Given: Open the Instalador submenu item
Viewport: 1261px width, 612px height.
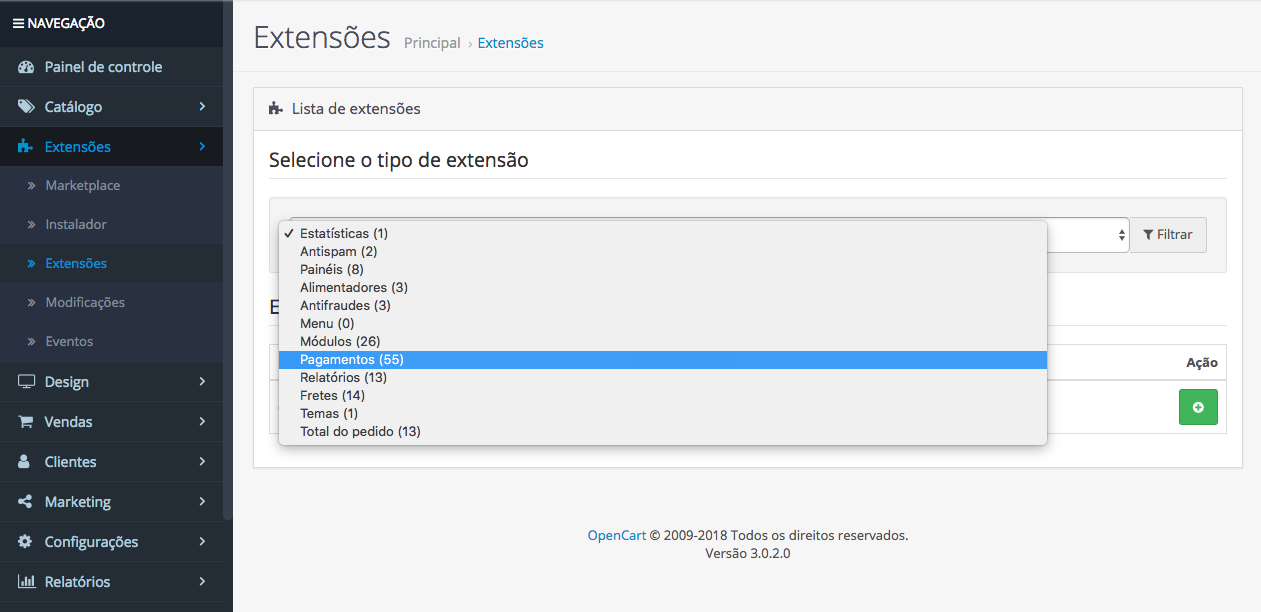Looking at the screenshot, I should pyautogui.click(x=76, y=225).
